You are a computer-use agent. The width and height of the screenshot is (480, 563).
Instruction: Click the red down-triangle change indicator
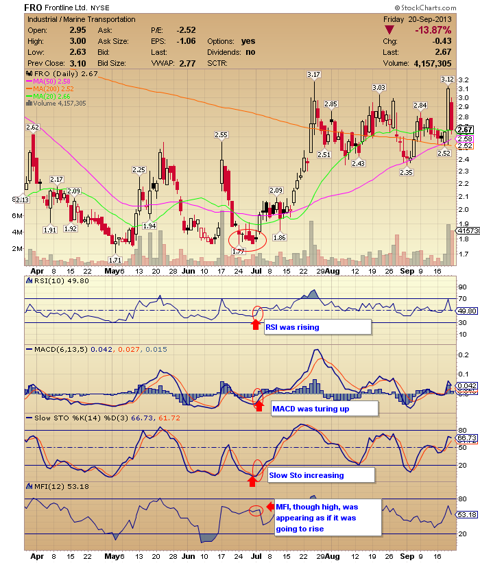(x=389, y=30)
